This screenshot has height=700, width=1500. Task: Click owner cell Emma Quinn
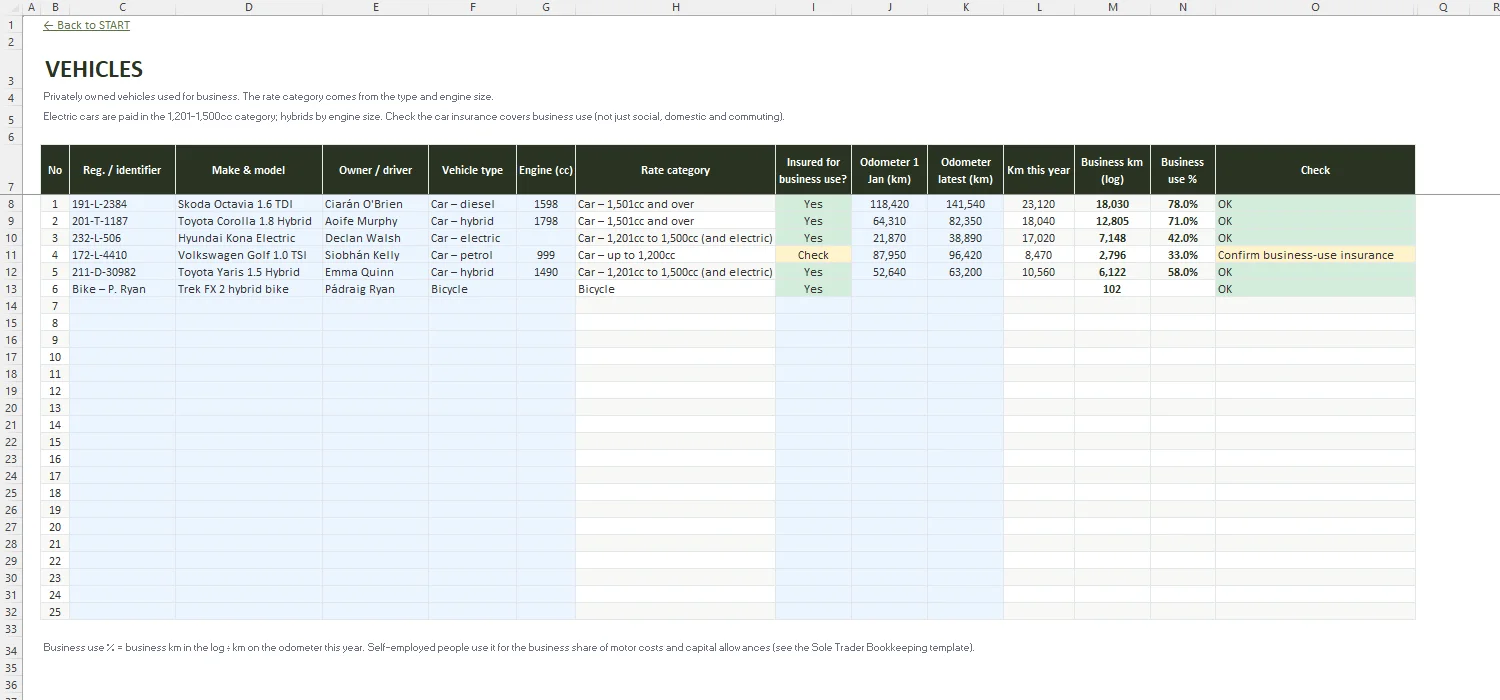click(375, 272)
